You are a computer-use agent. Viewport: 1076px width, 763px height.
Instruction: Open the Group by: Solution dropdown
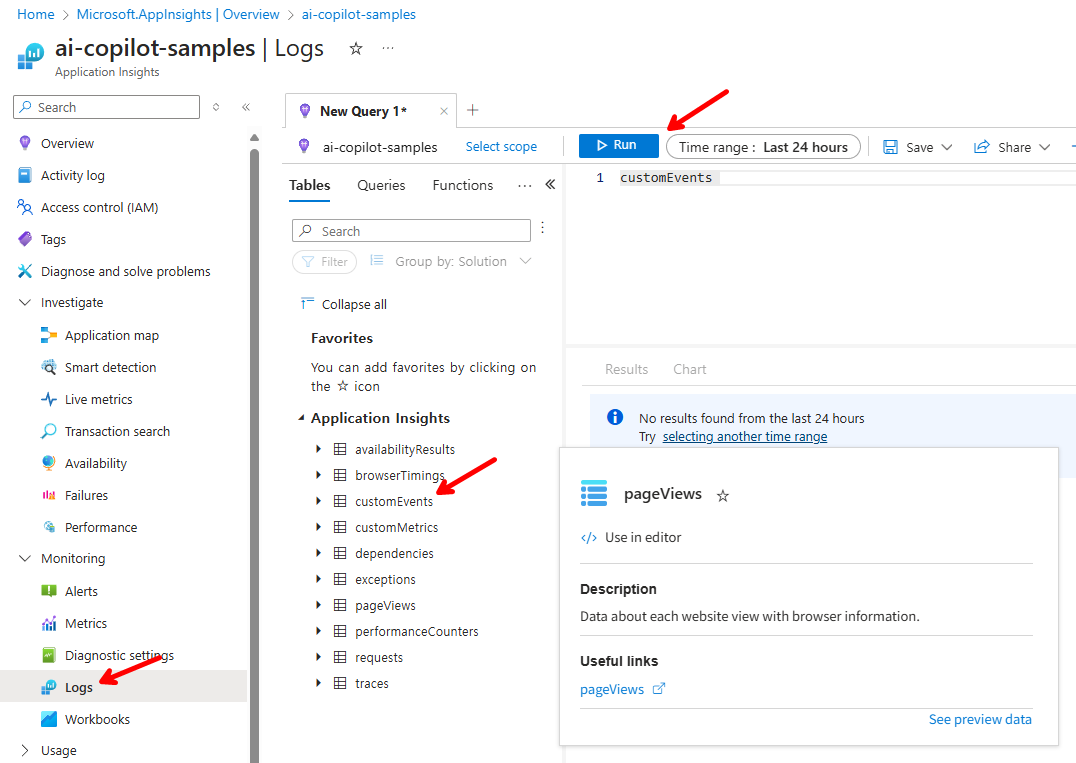(x=451, y=262)
